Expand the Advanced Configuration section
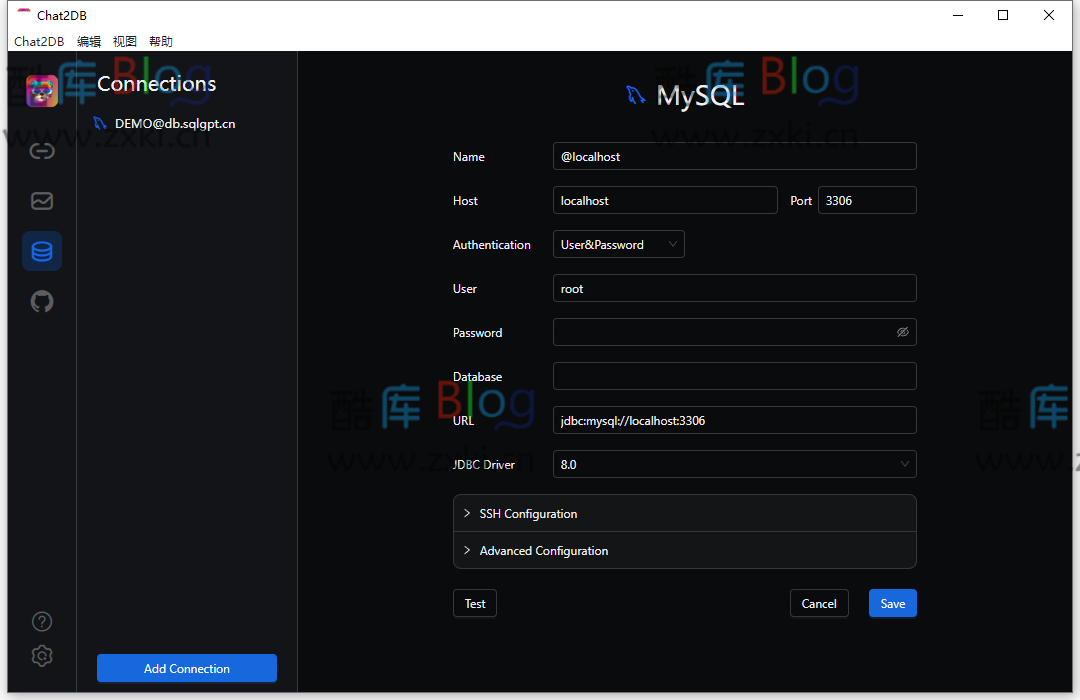The image size is (1080, 700). (x=543, y=550)
